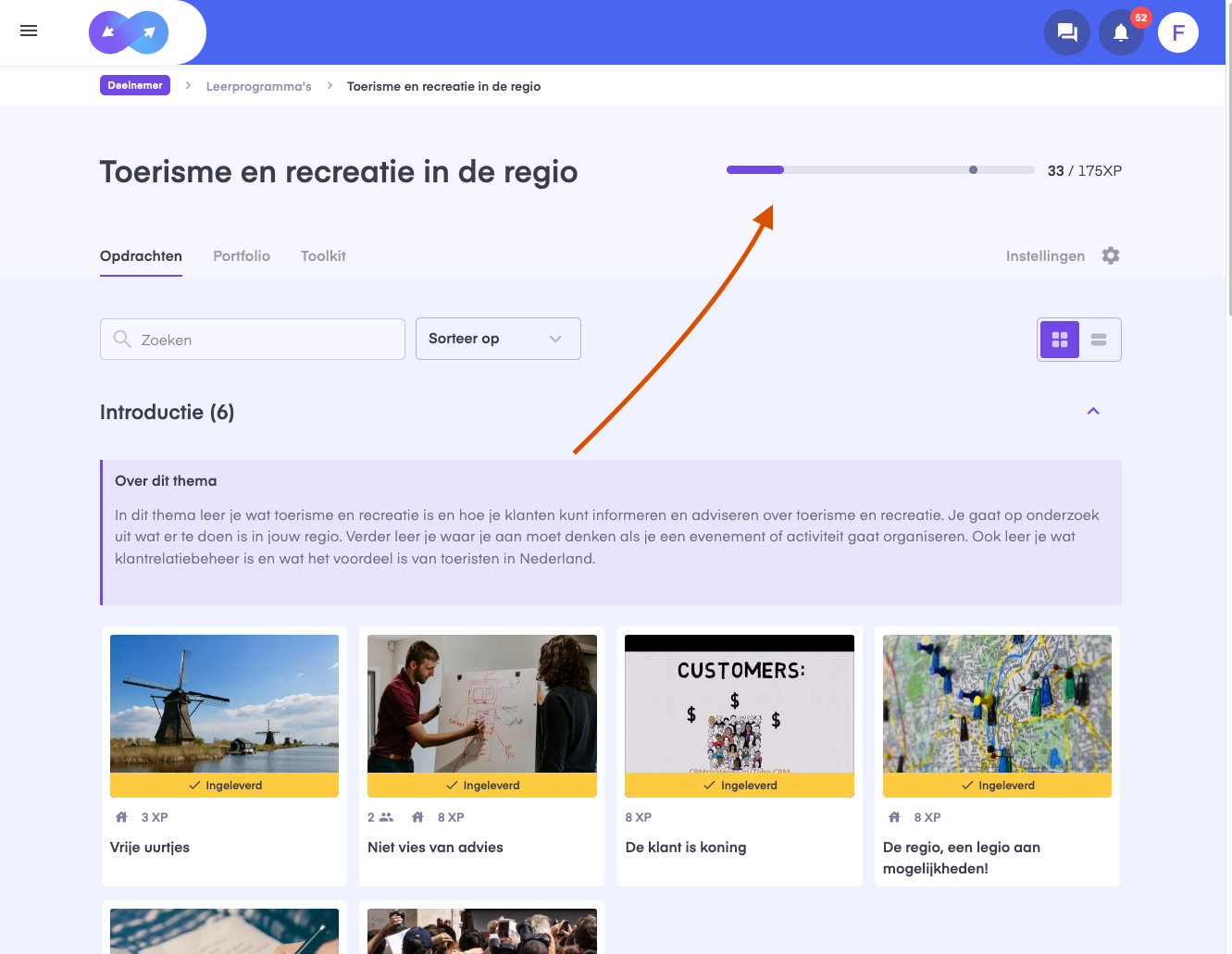Switch to grid view
This screenshot has width=1232, height=954.
coord(1060,340)
